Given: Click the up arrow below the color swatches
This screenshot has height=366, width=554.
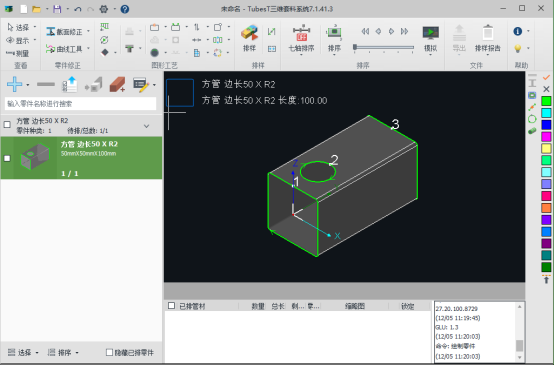Looking at the screenshot, I should (546, 280).
